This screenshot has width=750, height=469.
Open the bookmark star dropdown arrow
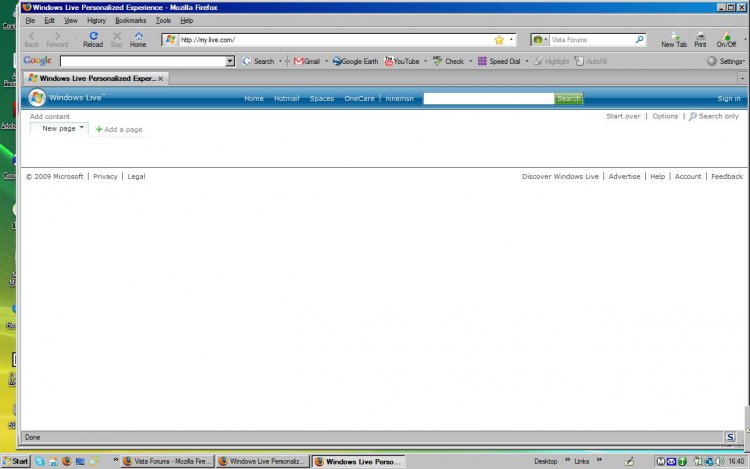(x=511, y=40)
